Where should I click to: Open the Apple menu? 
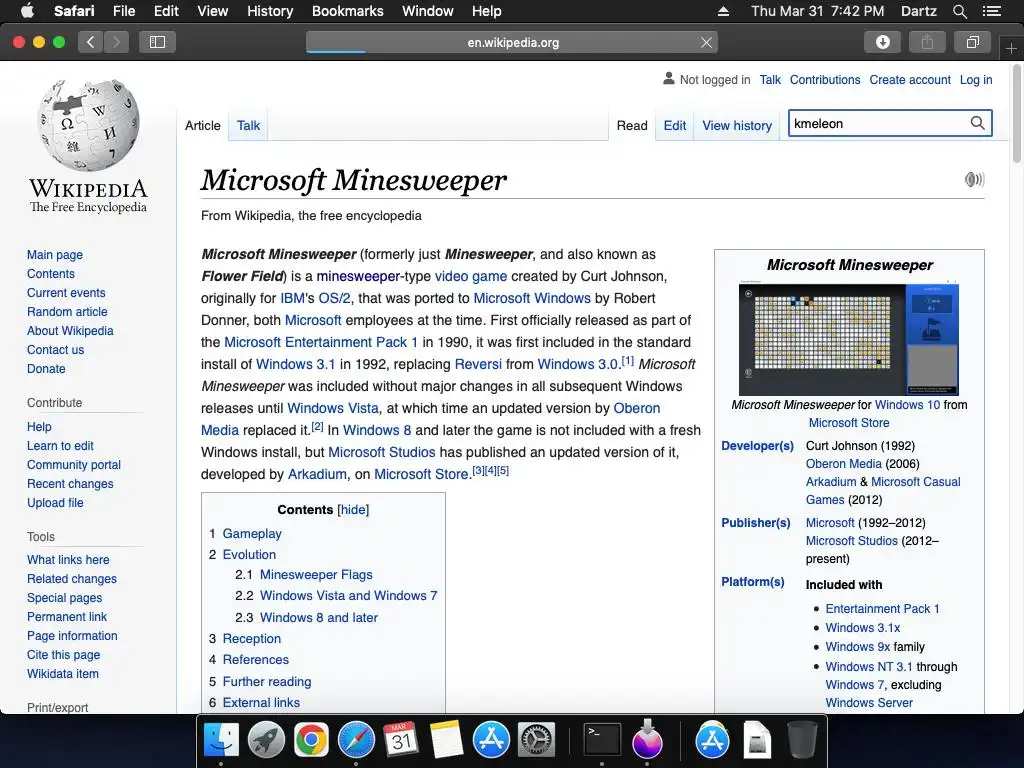click(27, 11)
